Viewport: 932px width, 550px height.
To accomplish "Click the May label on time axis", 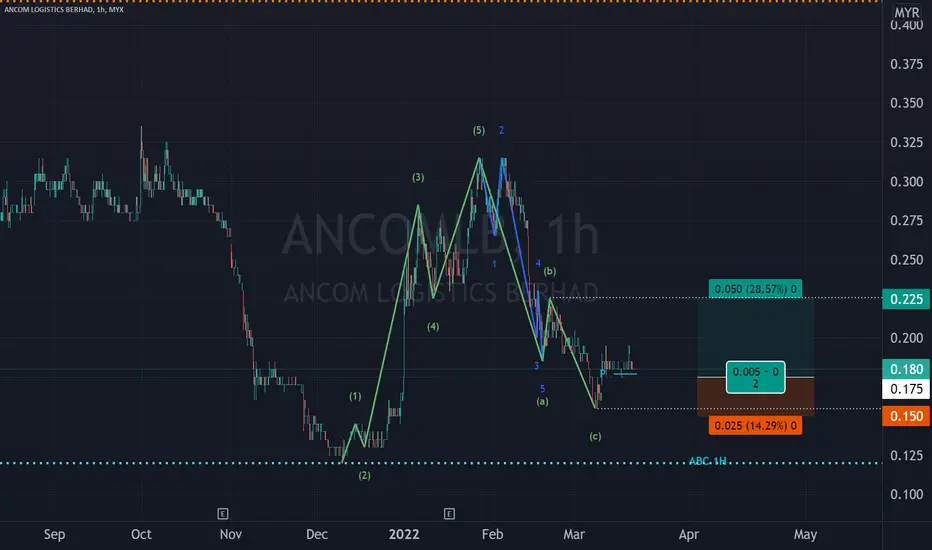I will coord(805,534).
